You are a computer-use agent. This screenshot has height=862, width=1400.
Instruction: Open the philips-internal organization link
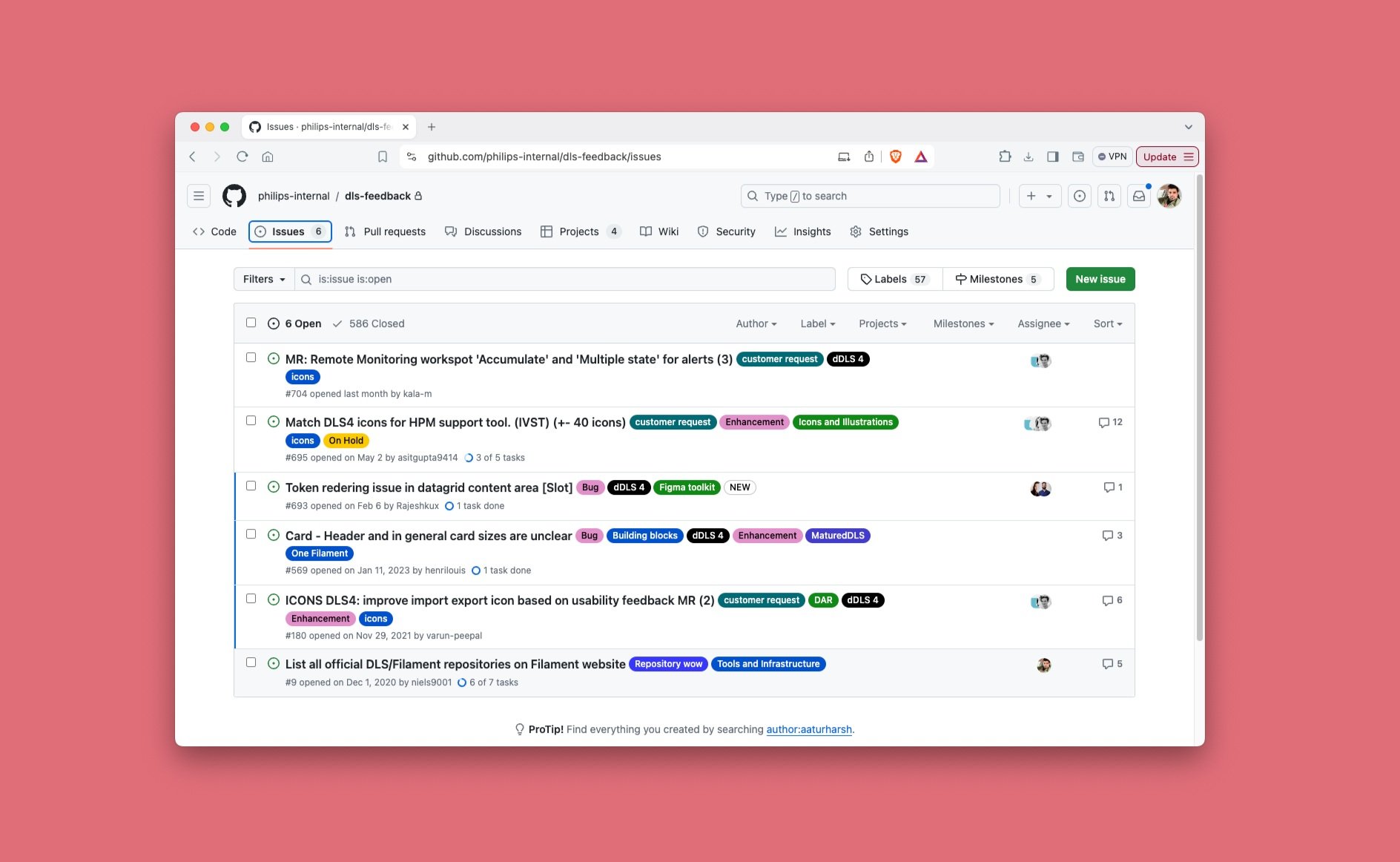pyautogui.click(x=294, y=196)
